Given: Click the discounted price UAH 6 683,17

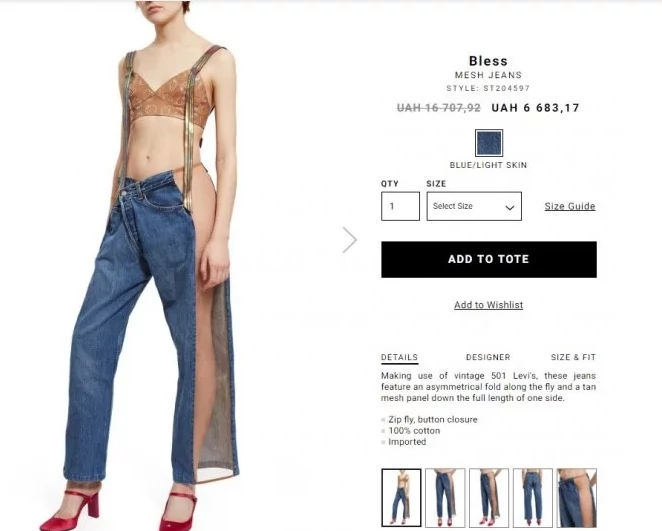Looking at the screenshot, I should (x=536, y=108).
